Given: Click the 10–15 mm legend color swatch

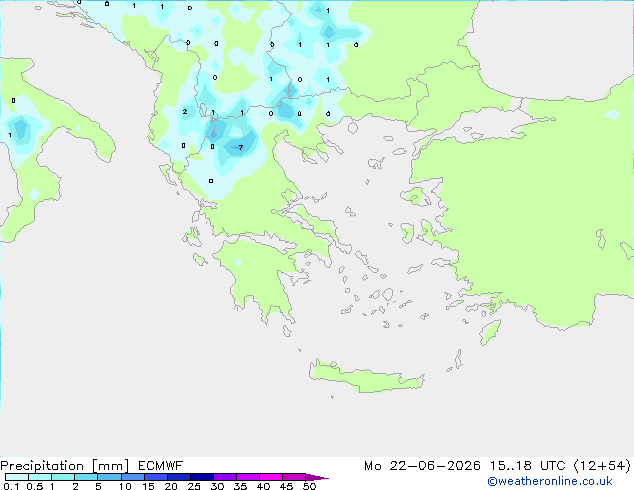Looking at the screenshot, I should pos(133,477).
